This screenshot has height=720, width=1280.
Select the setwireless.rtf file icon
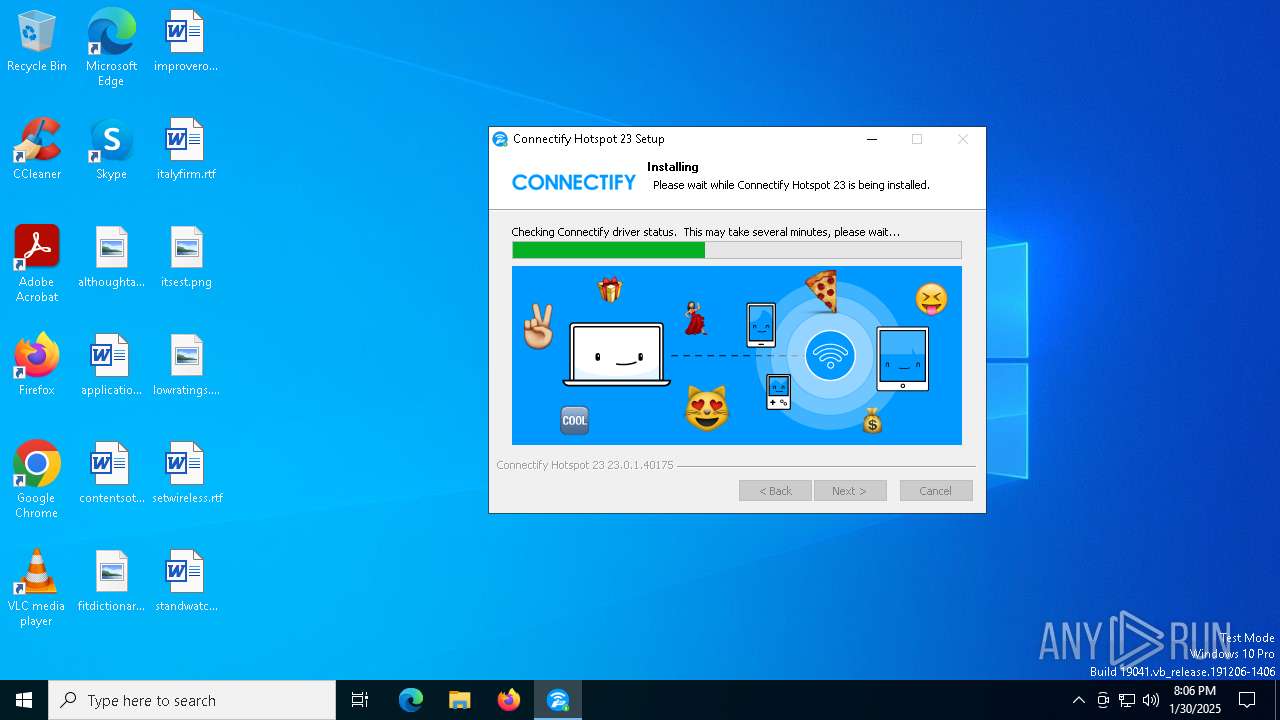coord(185,474)
